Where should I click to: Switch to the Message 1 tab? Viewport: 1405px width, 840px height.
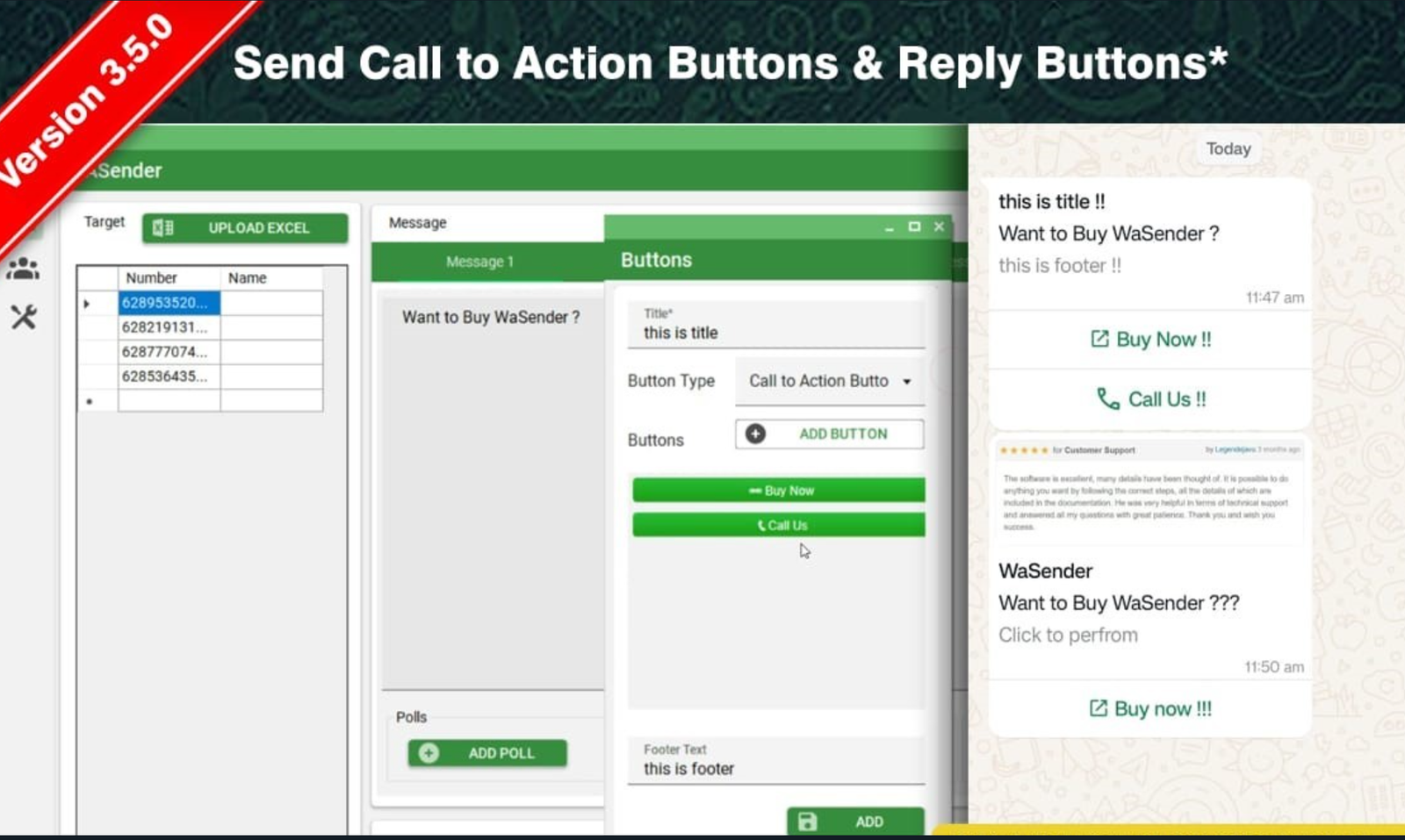coord(479,262)
